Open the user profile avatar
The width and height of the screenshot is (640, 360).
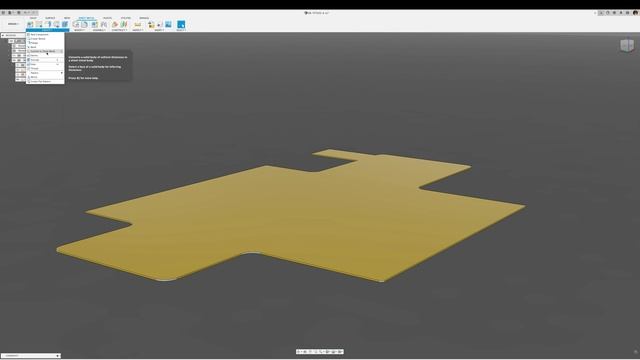pyautogui.click(x=635, y=13)
